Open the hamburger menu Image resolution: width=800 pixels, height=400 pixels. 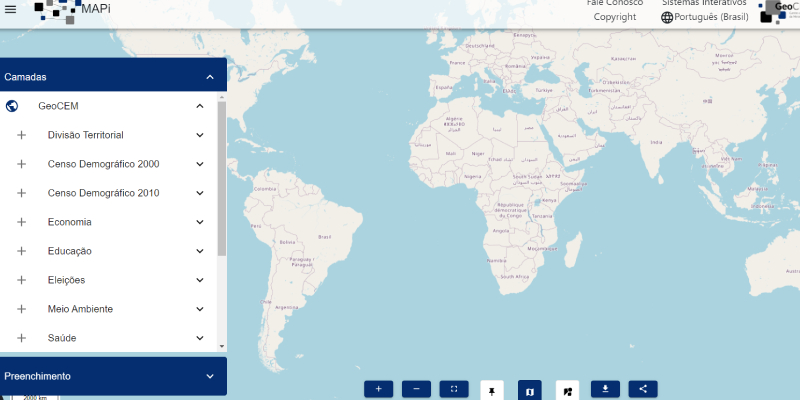click(x=11, y=7)
